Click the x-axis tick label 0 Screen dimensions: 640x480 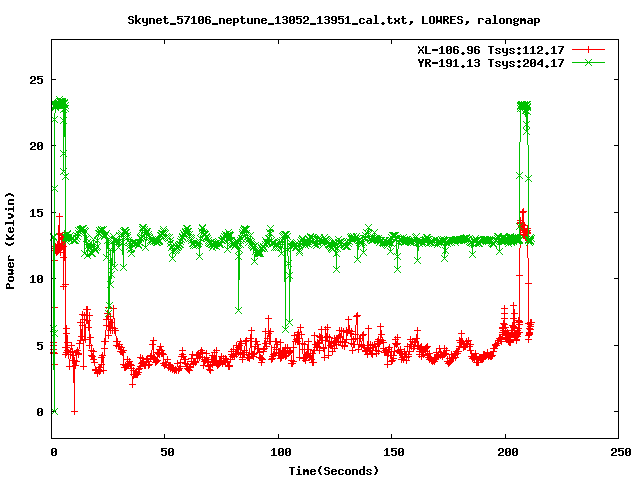[54, 452]
